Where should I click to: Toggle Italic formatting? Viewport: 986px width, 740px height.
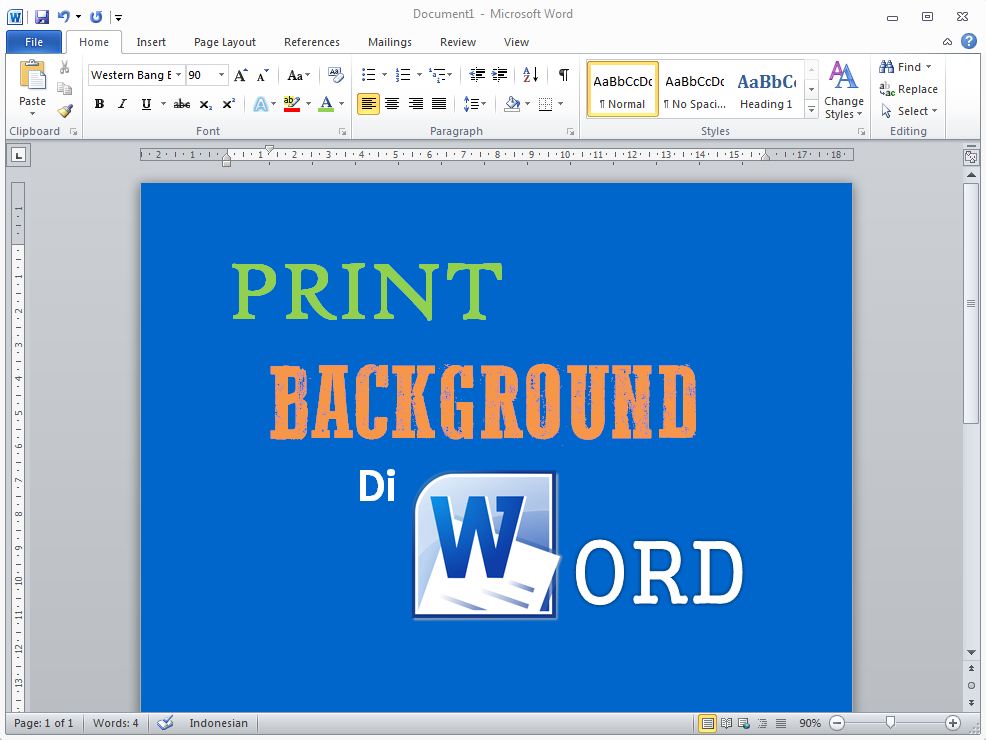(123, 104)
